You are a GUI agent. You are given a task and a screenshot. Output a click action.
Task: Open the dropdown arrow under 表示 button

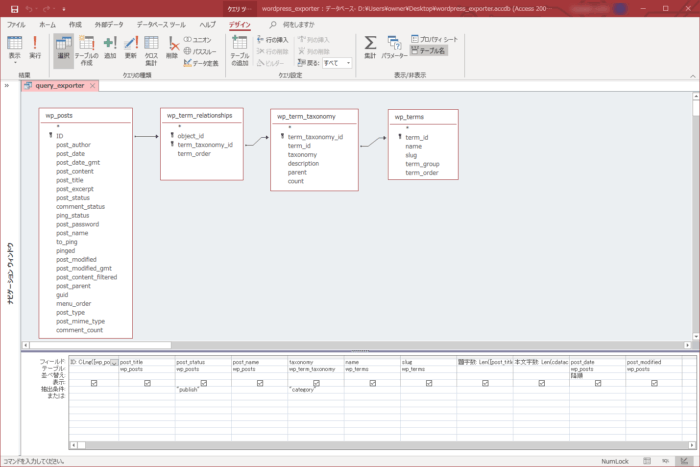tap(14, 63)
